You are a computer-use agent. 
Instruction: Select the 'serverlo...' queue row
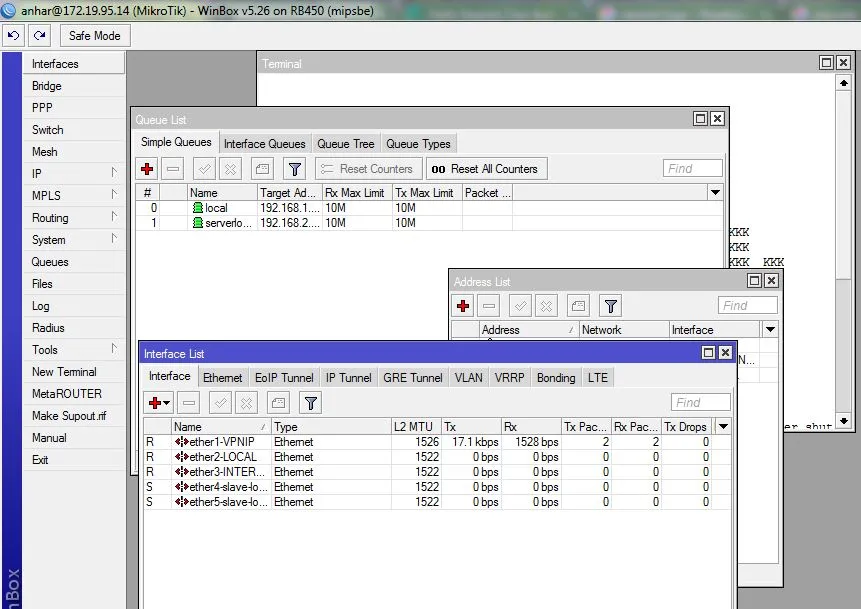point(429,223)
